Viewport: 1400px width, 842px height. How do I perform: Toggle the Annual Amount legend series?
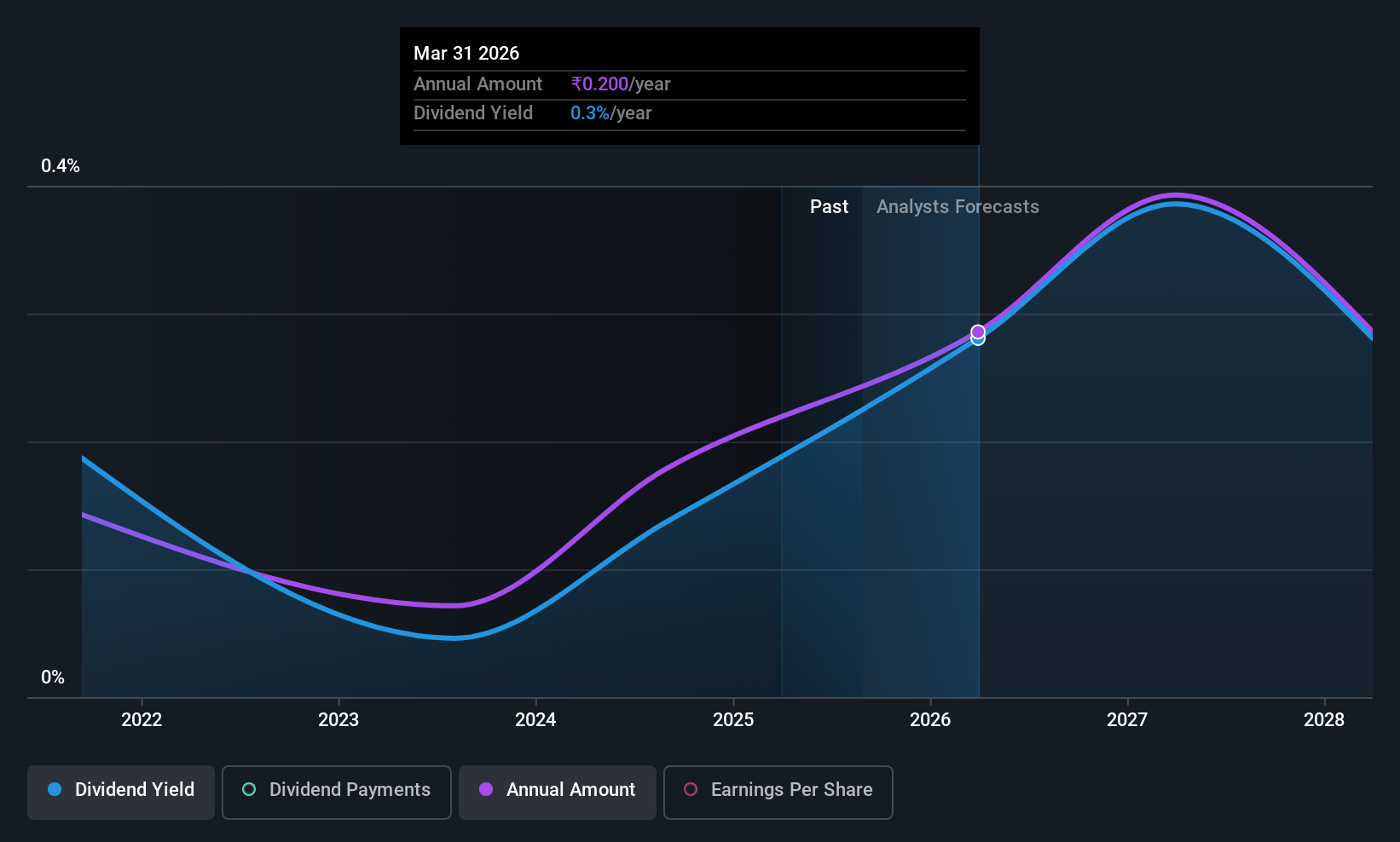[558, 793]
